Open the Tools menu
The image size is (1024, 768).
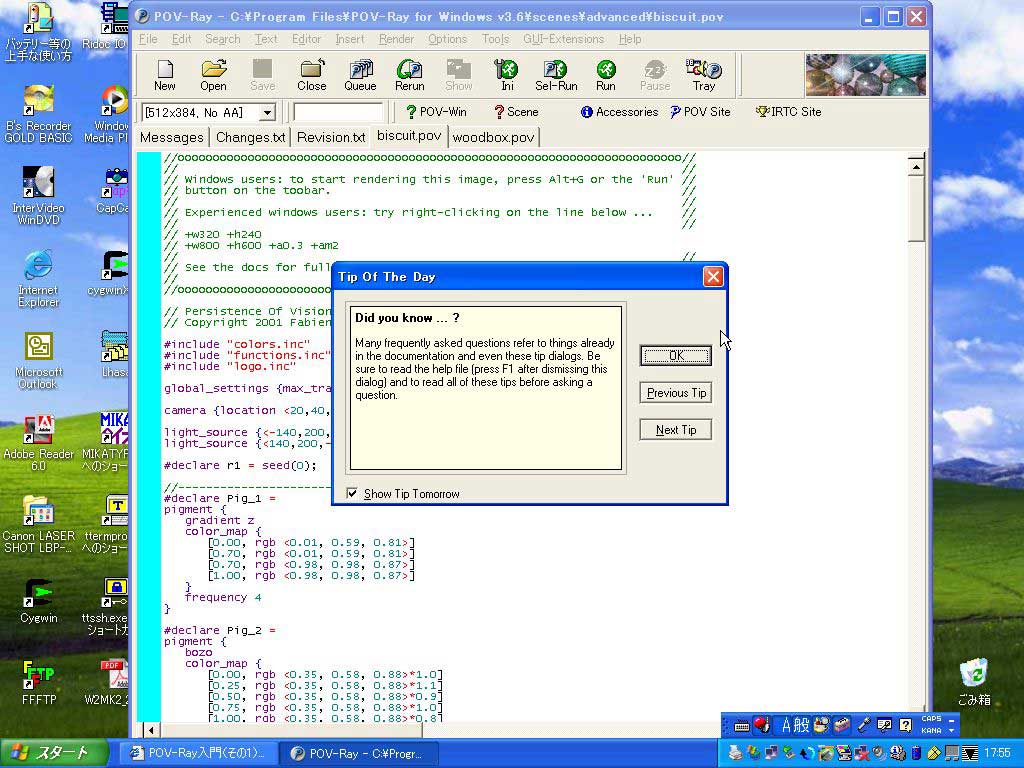(x=495, y=39)
